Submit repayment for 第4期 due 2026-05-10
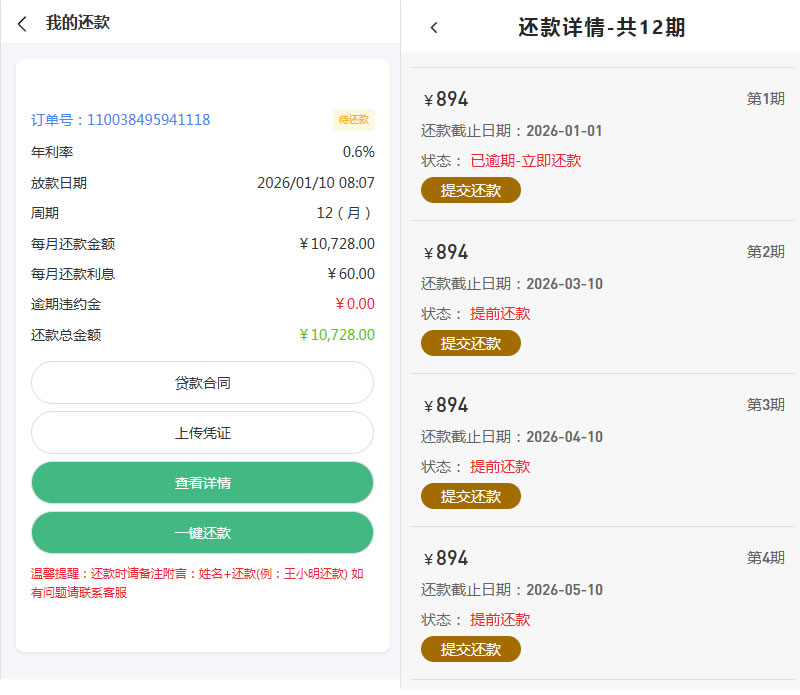This screenshot has width=800, height=695. click(x=470, y=649)
